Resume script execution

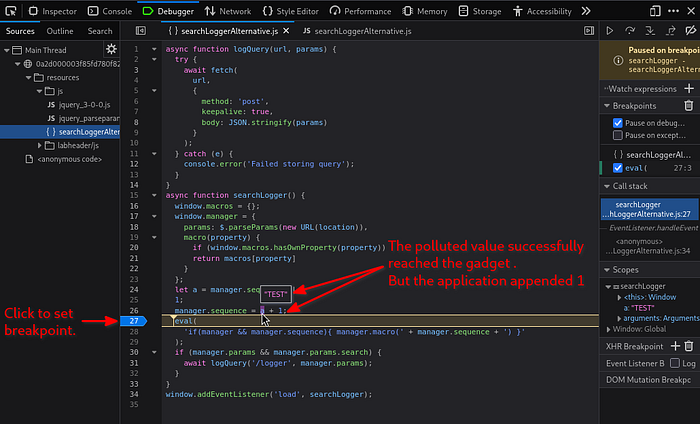click(x=609, y=31)
